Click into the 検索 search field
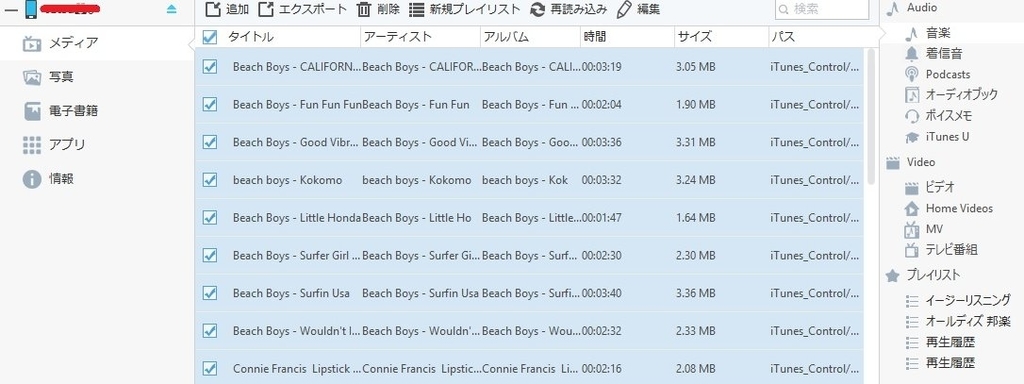 click(822, 9)
